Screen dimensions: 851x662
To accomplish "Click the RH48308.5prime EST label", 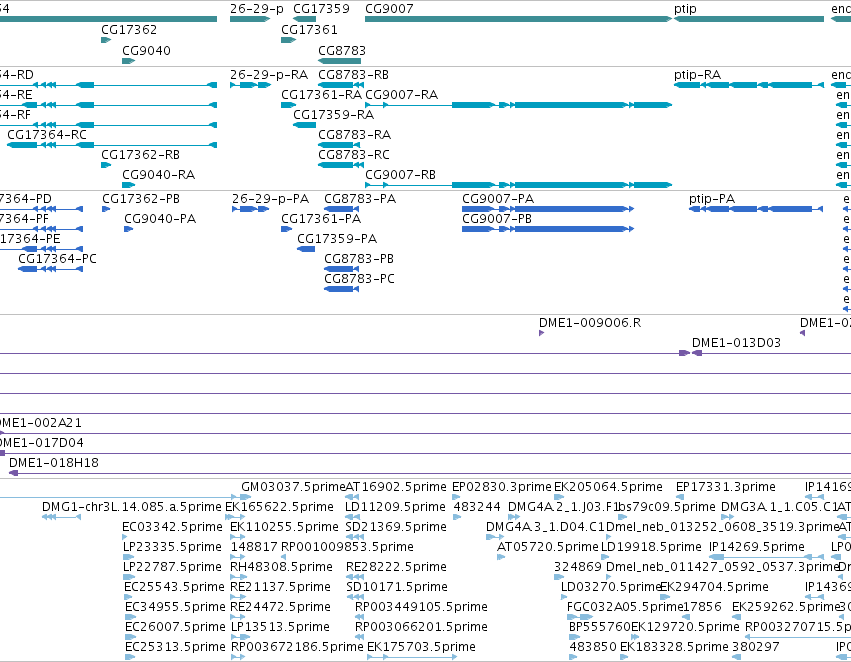I will [x=281, y=567].
